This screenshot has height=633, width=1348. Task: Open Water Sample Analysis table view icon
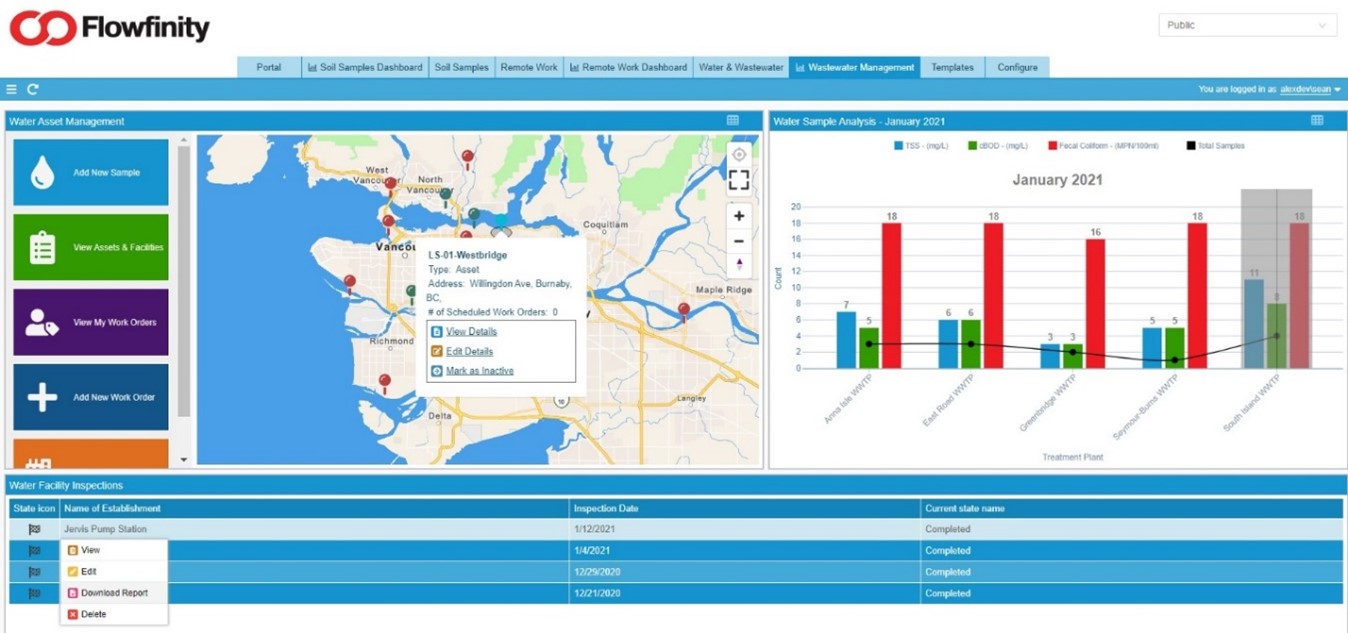1317,121
